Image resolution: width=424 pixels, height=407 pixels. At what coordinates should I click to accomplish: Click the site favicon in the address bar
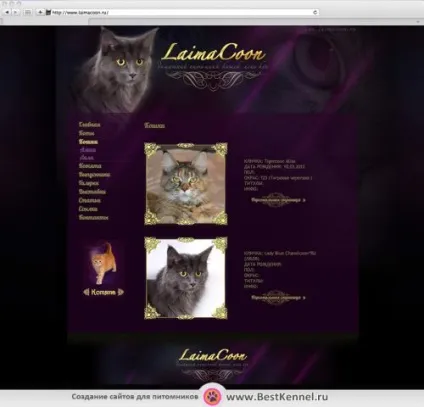point(48,12)
